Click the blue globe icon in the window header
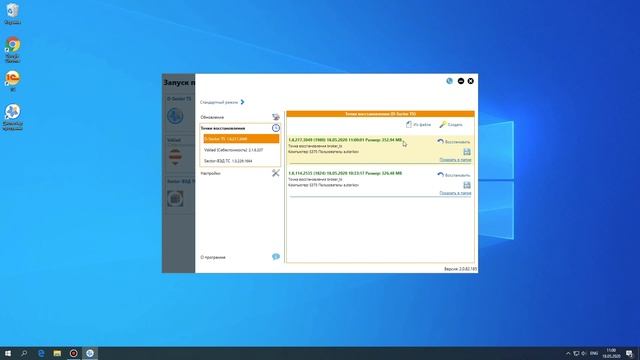Screen dimensions: 640x360 pos(449,81)
